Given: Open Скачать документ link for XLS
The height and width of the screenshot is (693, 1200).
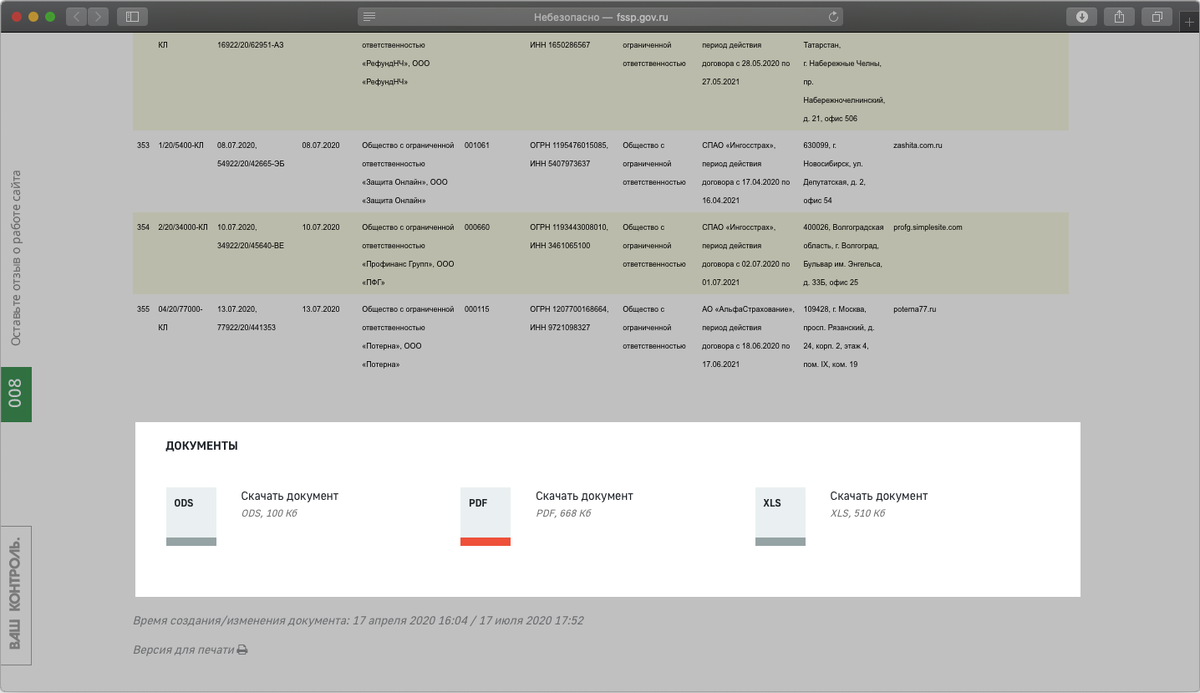Looking at the screenshot, I should 879,496.
